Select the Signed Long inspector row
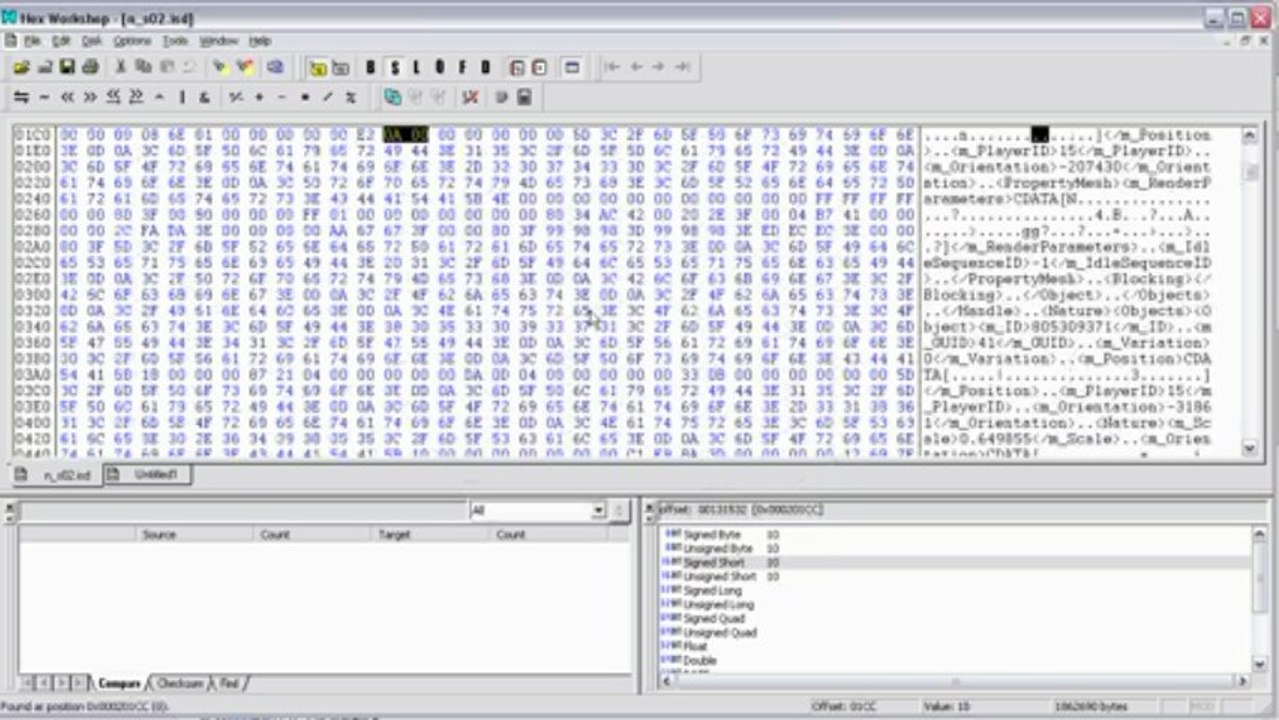The width and height of the screenshot is (1279, 720). point(955,591)
